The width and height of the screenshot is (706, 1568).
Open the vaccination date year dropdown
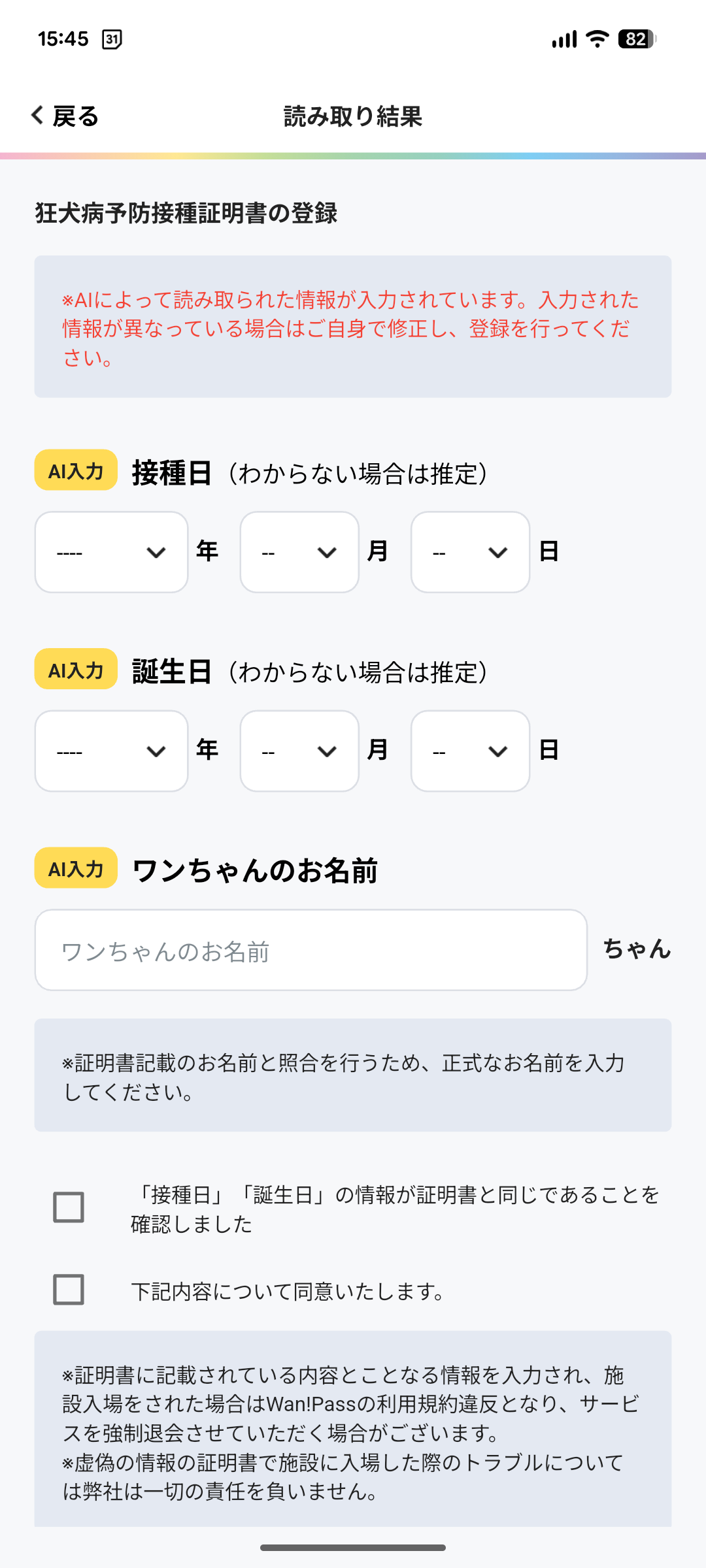[111, 552]
